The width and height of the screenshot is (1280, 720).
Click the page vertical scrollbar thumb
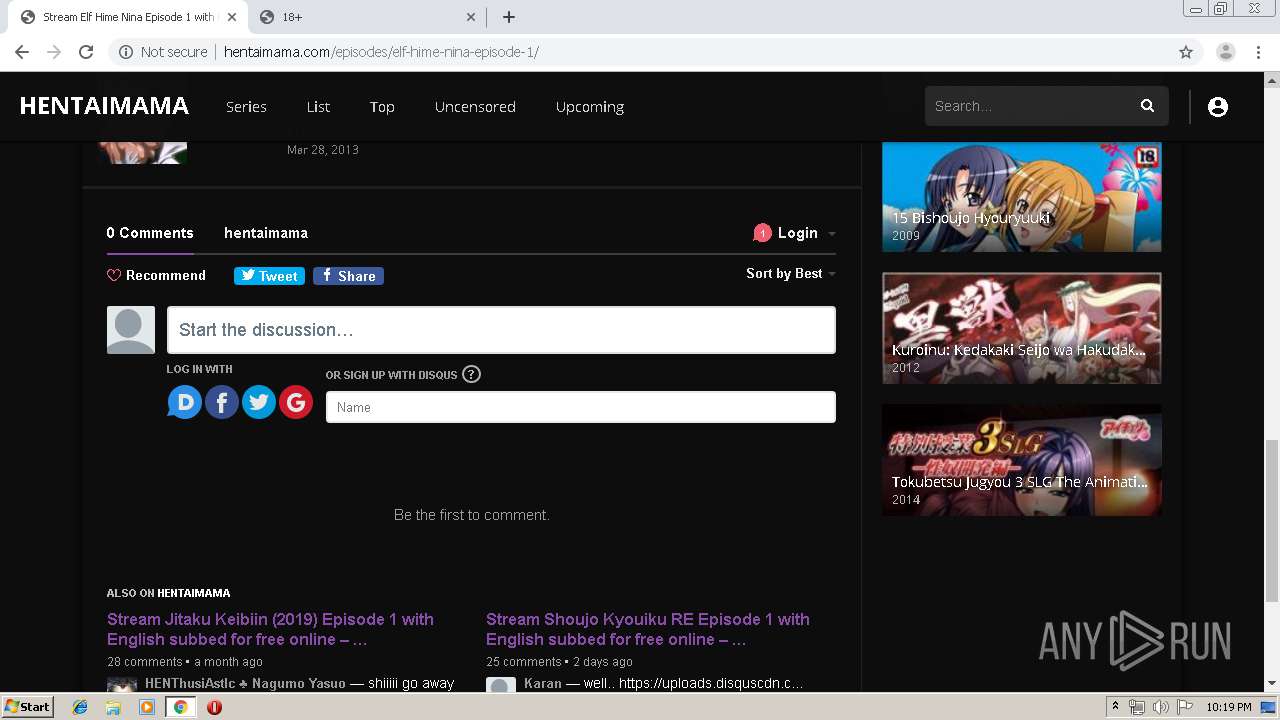(x=1272, y=522)
